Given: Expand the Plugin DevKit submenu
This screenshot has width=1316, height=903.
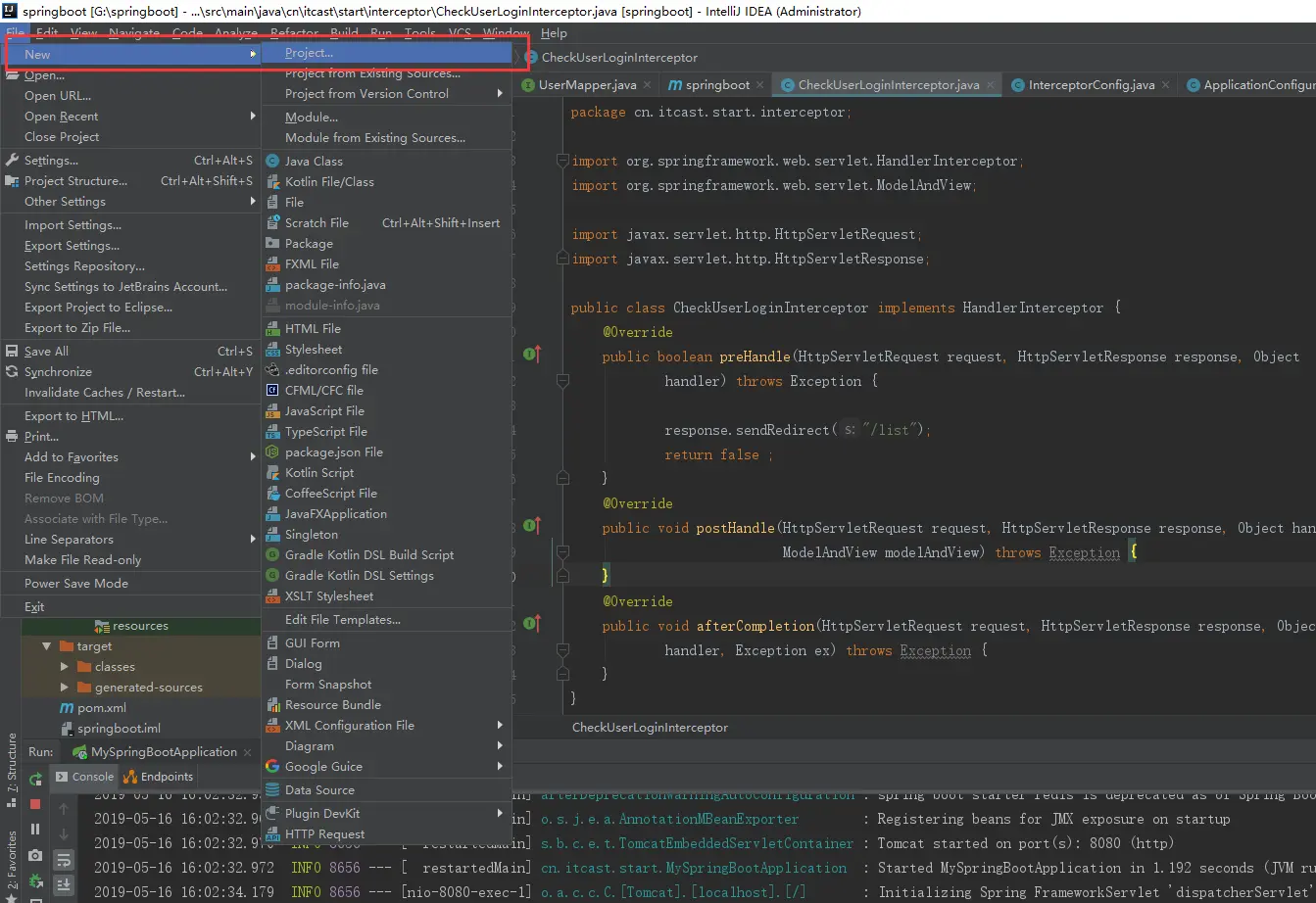Looking at the screenshot, I should (387, 814).
